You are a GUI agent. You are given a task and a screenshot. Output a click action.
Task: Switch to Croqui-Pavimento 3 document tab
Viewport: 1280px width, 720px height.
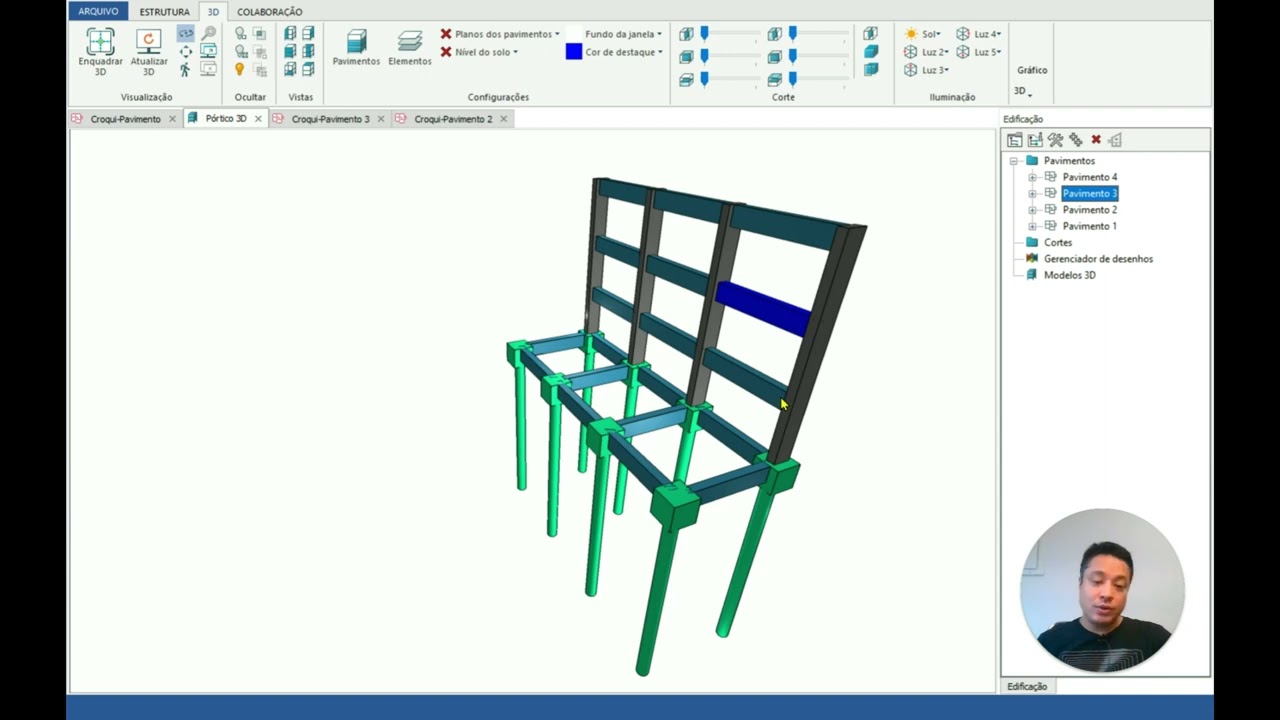tap(330, 119)
